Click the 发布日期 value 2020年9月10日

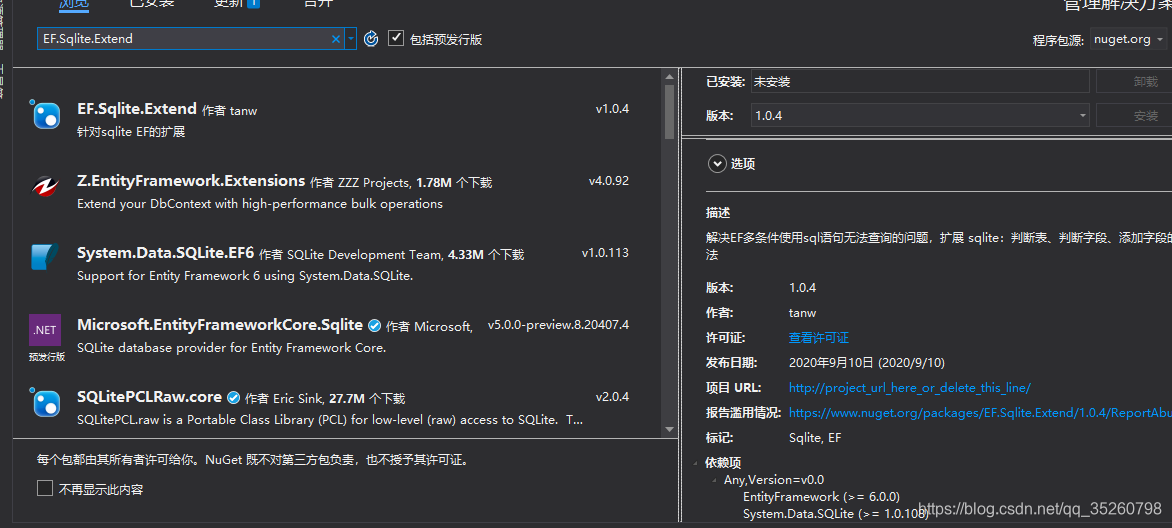point(867,363)
